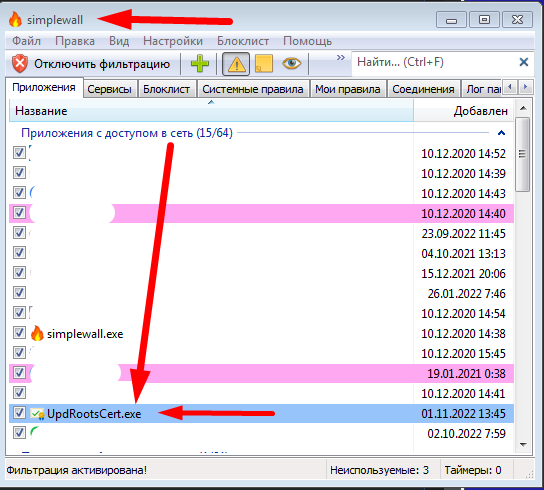Switch to the Сервисы tab
The image size is (544, 490).
109,90
